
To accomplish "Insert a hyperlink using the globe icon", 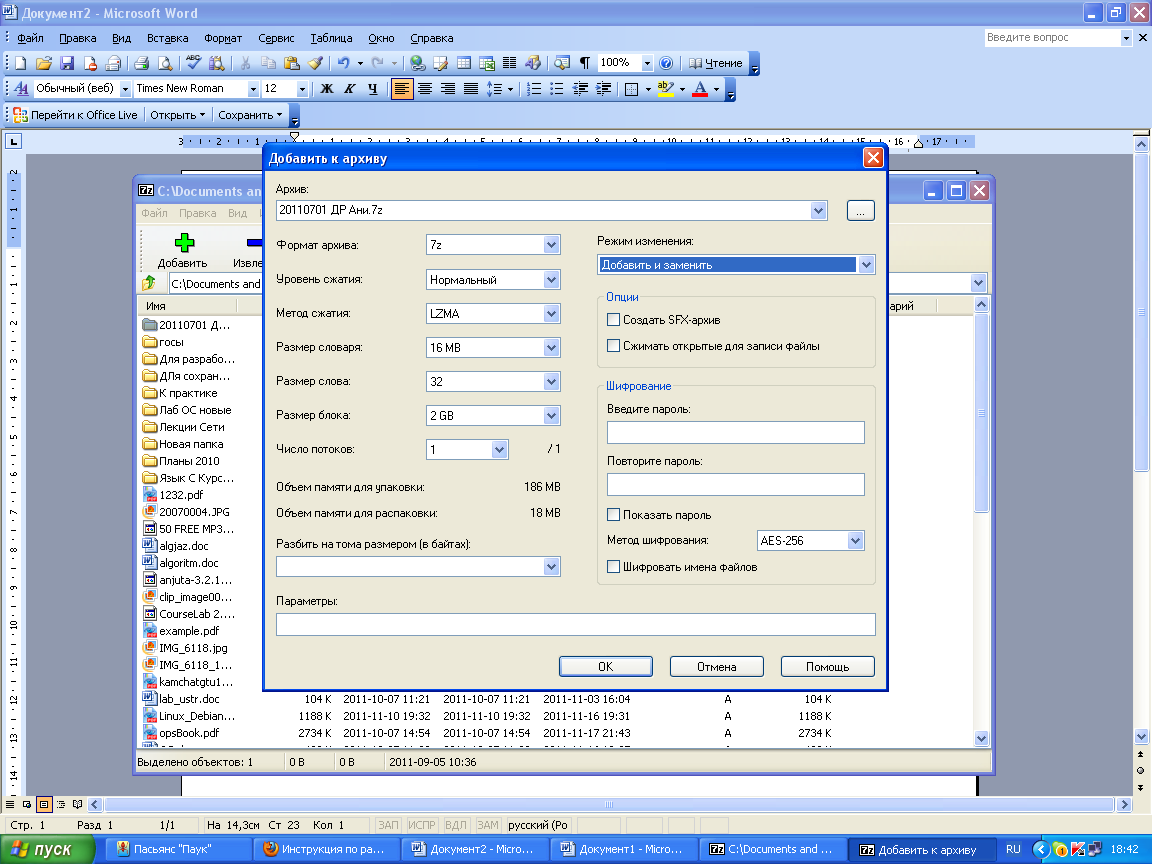I will coord(417,63).
